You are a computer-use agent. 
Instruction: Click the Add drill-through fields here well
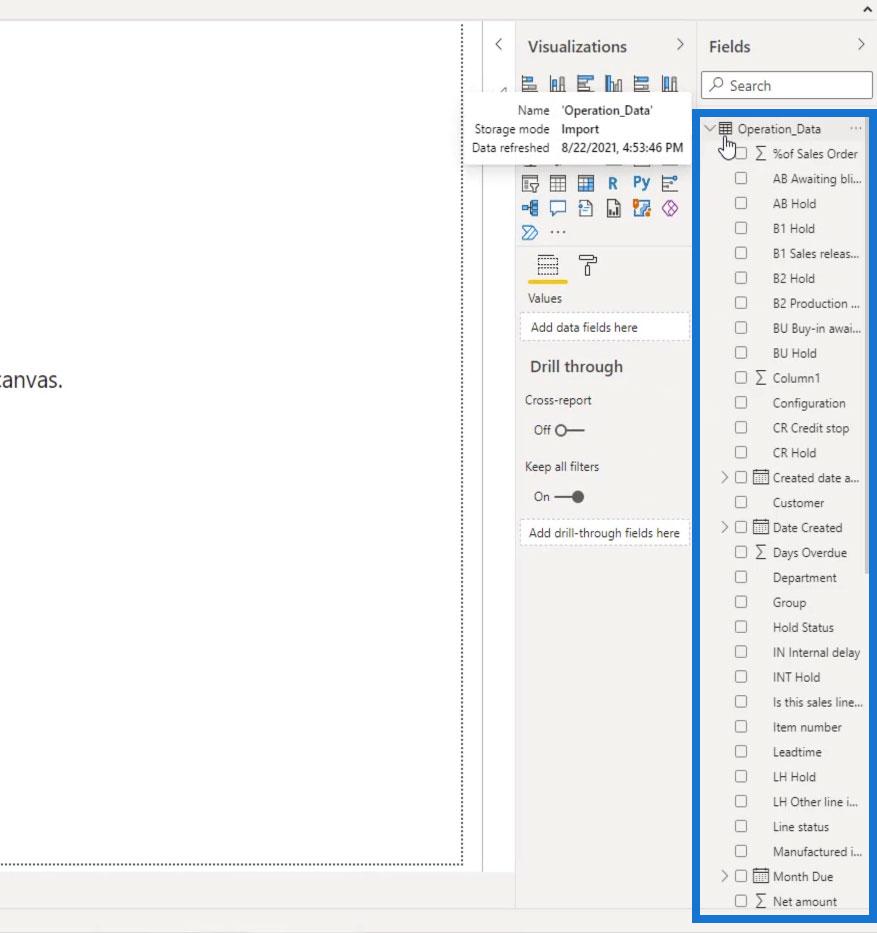[x=605, y=533]
